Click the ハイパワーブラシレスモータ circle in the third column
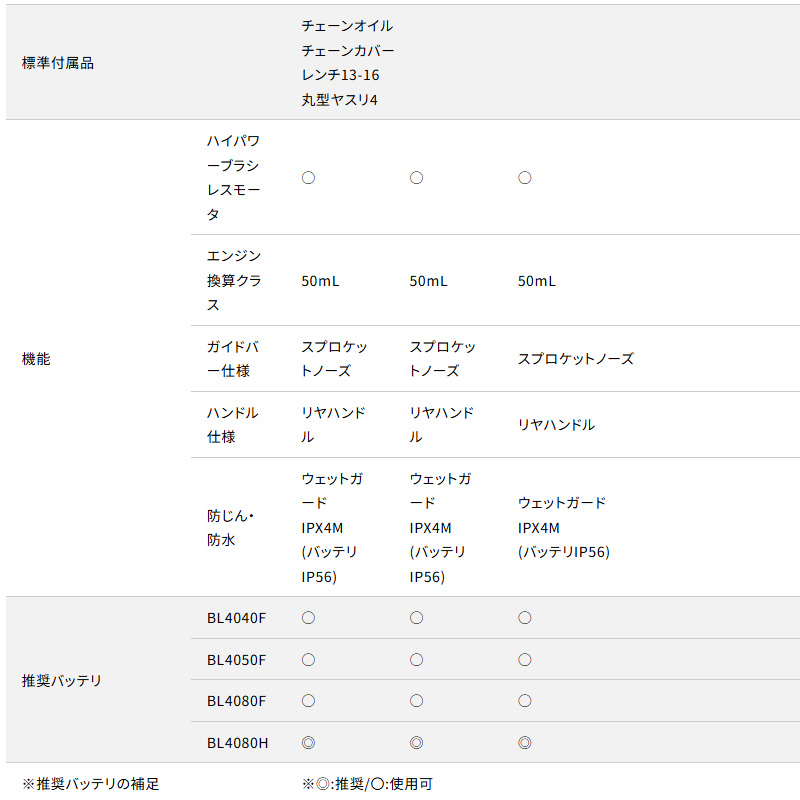Image resolution: width=800 pixels, height=800 pixels. click(524, 178)
